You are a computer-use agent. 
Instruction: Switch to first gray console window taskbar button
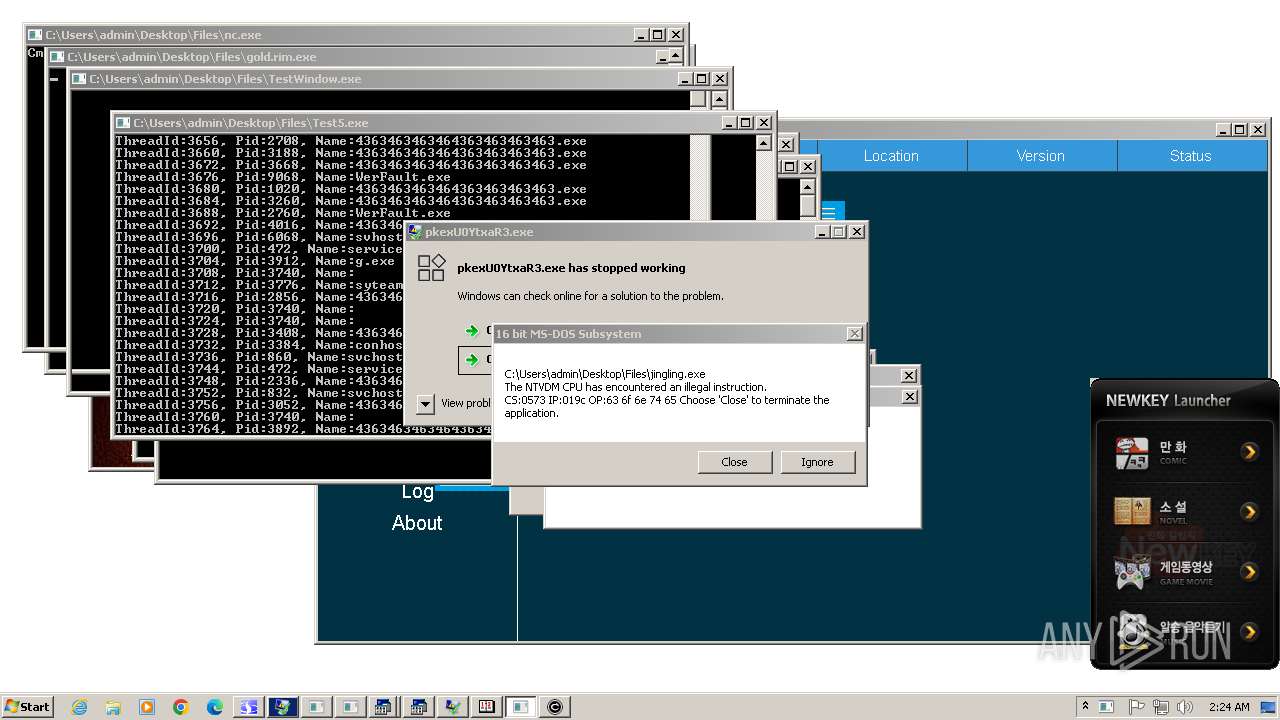click(317, 707)
